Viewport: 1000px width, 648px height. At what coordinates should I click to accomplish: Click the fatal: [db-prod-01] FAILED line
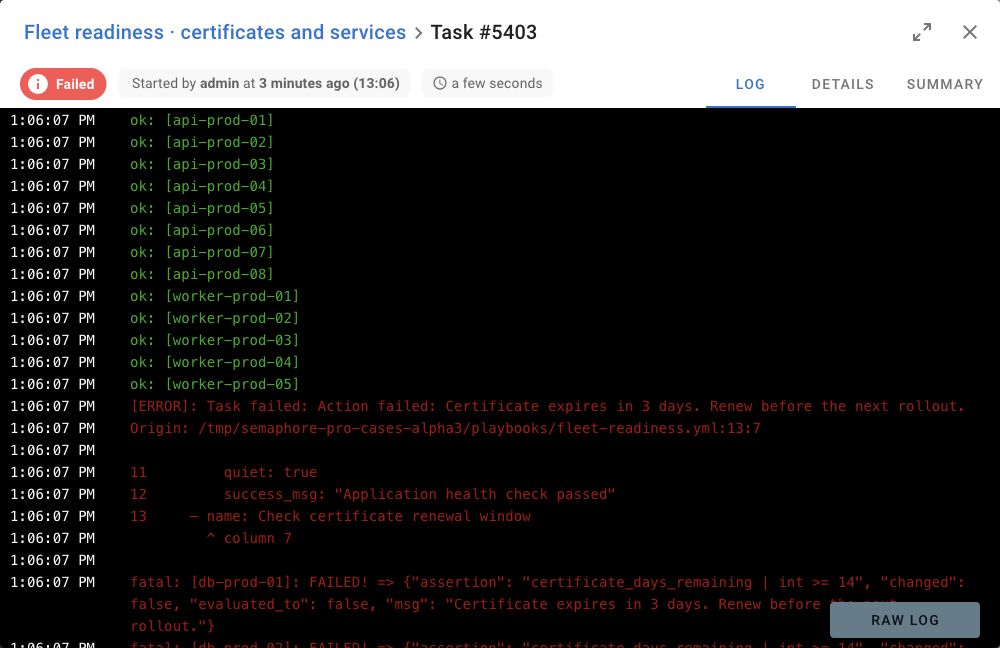tap(548, 582)
